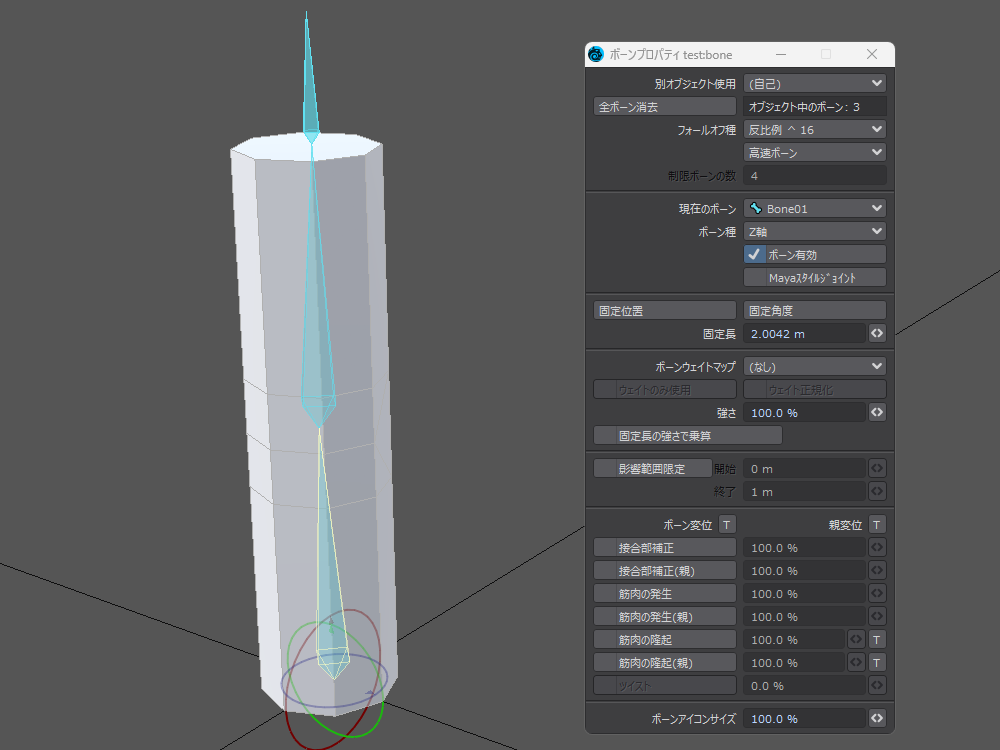Click the slider arrows on the 筋肉の隆起 row
1000x750 pixels.
(856, 639)
